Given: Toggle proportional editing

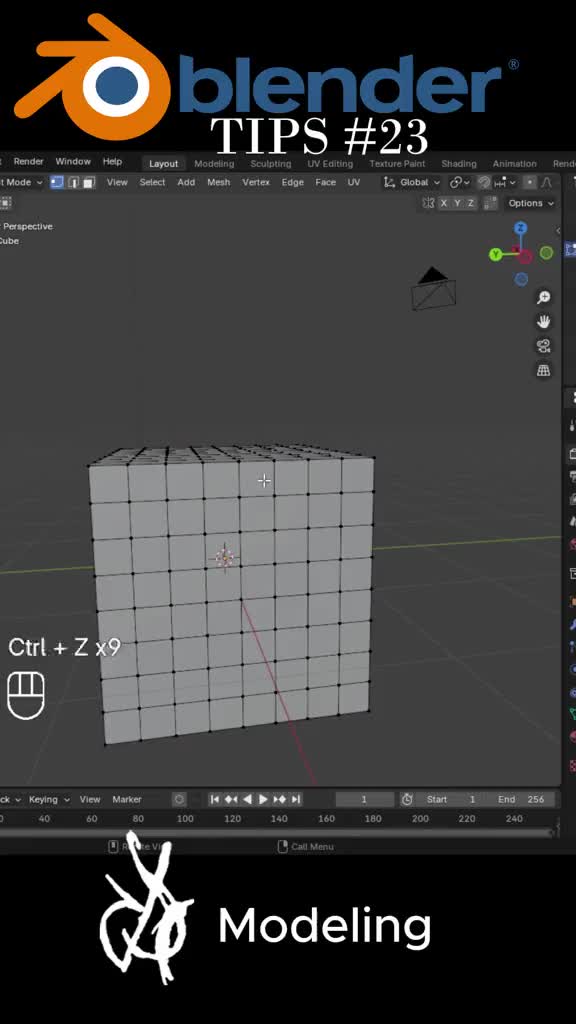Looking at the screenshot, I should point(530,182).
